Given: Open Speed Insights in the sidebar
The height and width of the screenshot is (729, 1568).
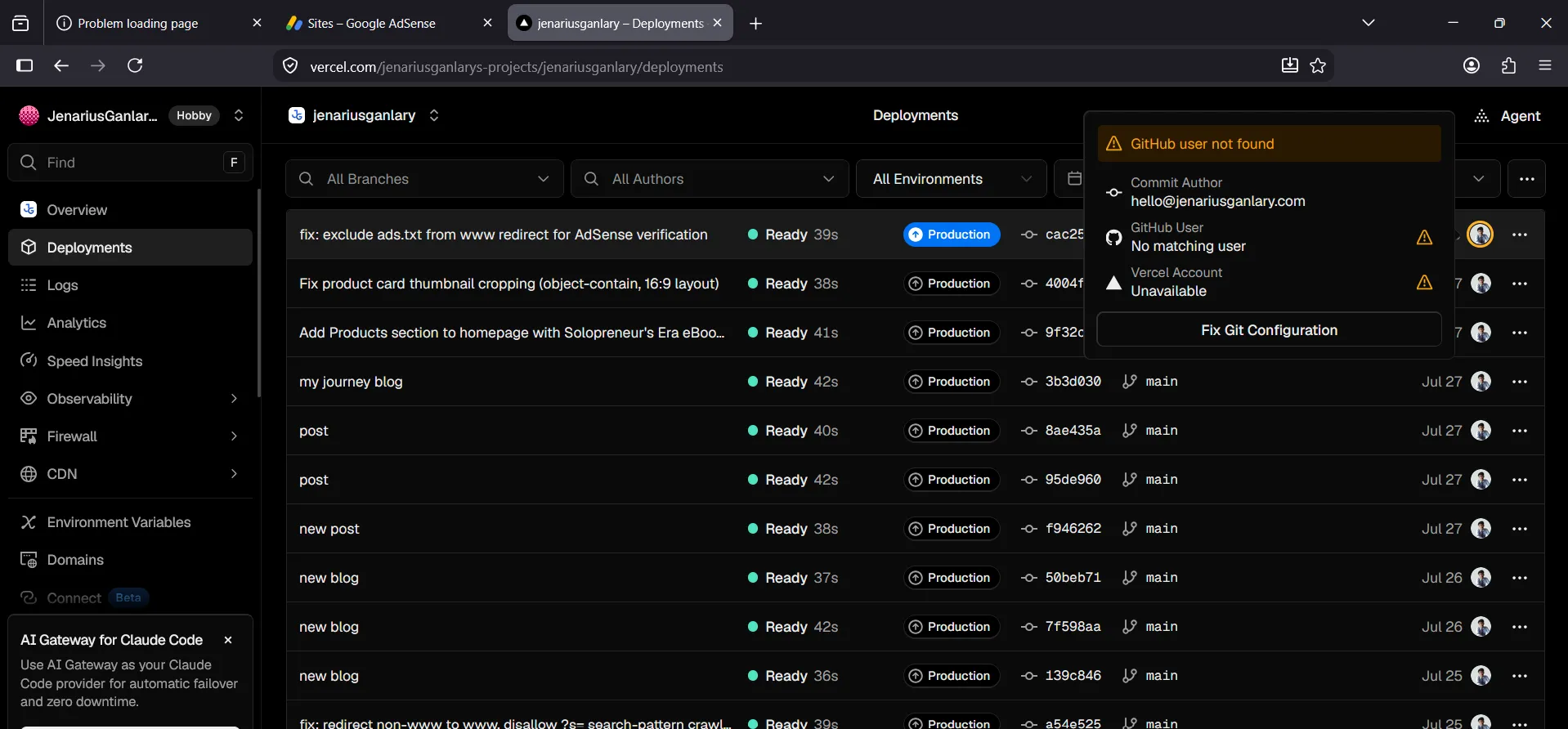Looking at the screenshot, I should click(130, 361).
